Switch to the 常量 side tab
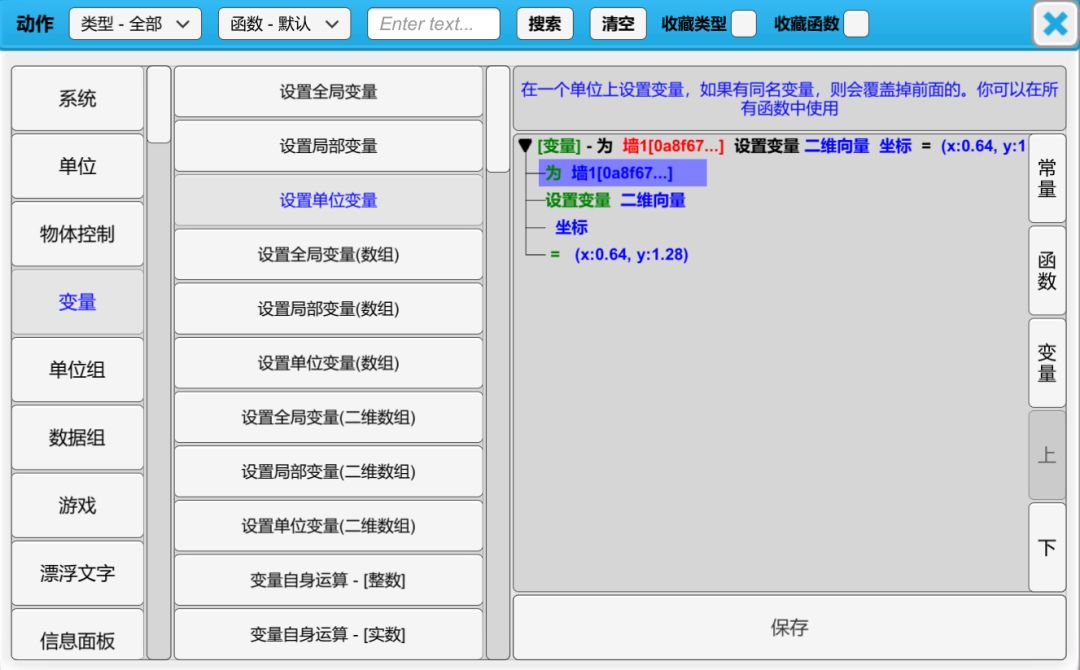Screen dimensions: 1080x670 pos(1047,178)
